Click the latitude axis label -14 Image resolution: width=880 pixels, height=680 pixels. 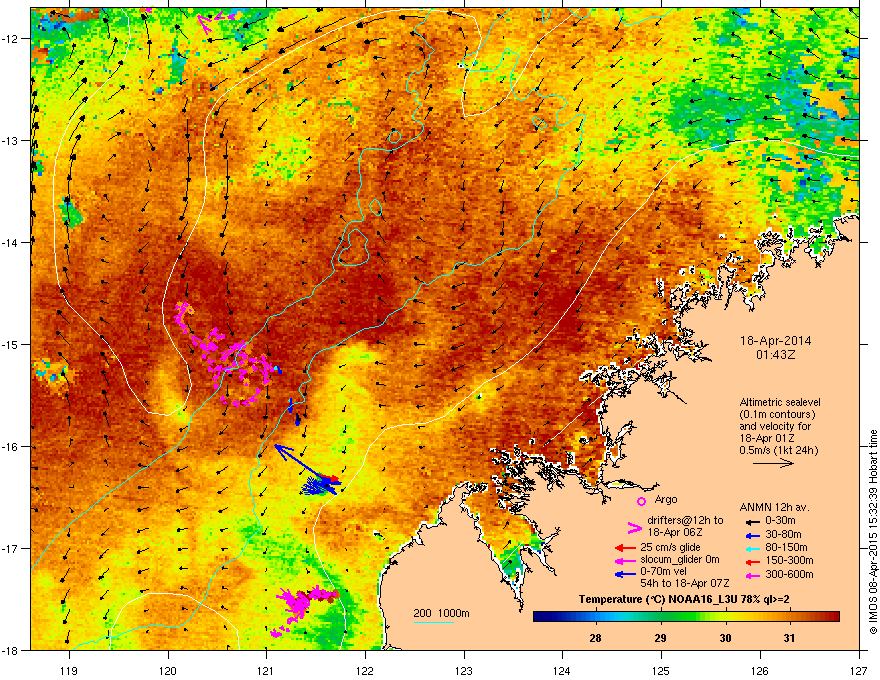tap(10, 242)
